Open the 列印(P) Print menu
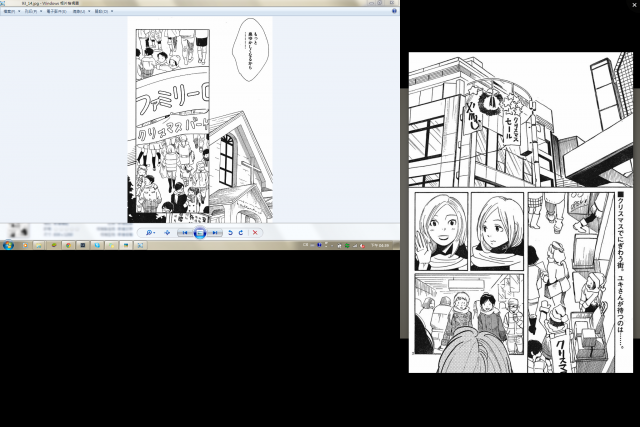The width and height of the screenshot is (640, 427). point(30,11)
